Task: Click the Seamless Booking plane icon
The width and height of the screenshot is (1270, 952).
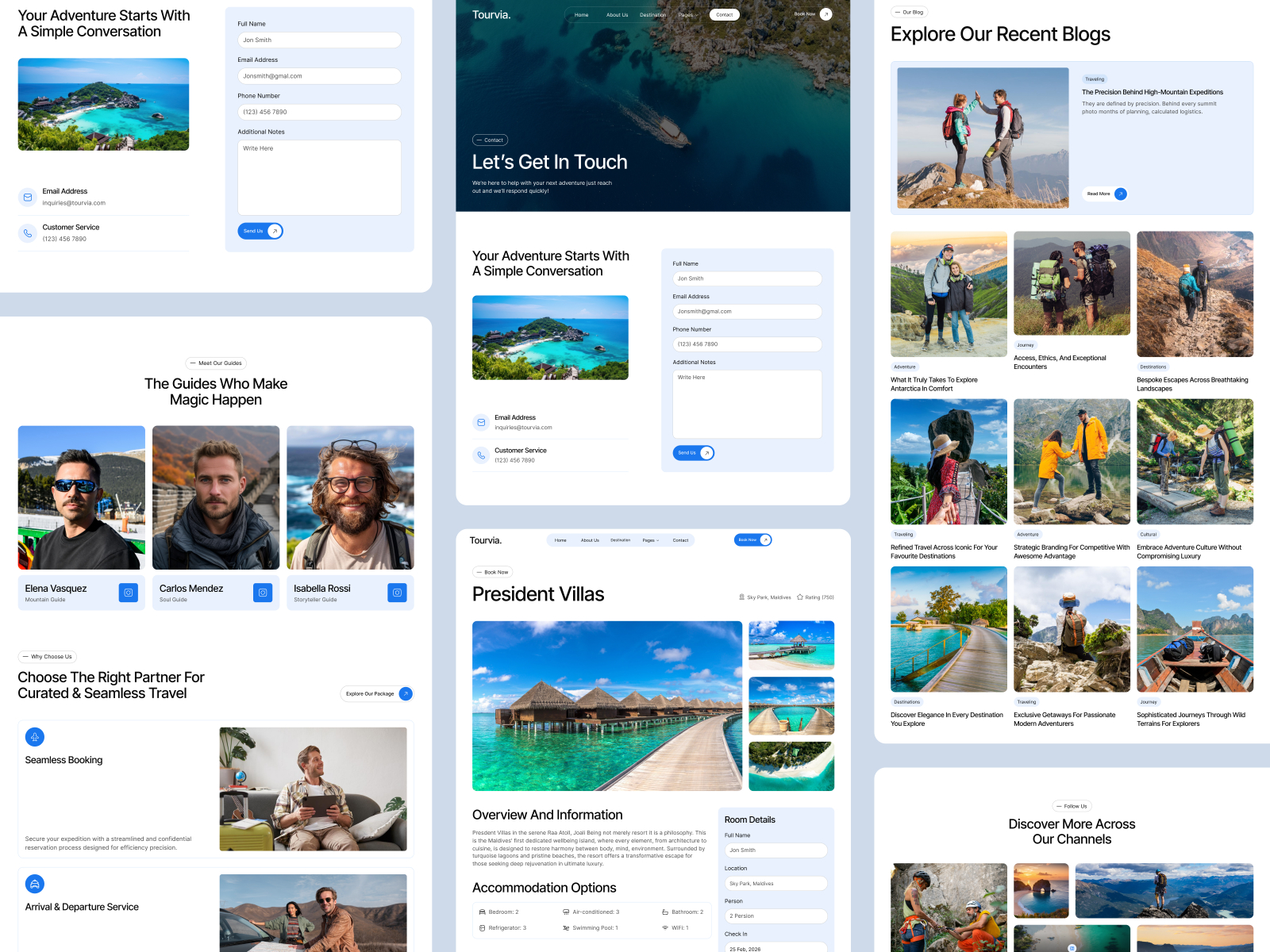Action: (x=35, y=737)
